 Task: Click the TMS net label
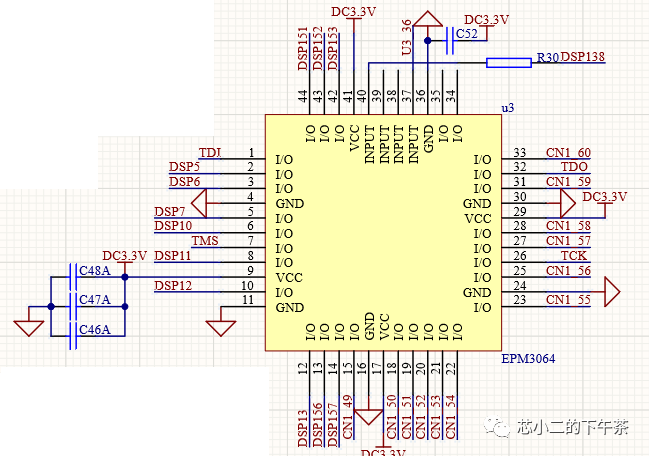[205, 241]
